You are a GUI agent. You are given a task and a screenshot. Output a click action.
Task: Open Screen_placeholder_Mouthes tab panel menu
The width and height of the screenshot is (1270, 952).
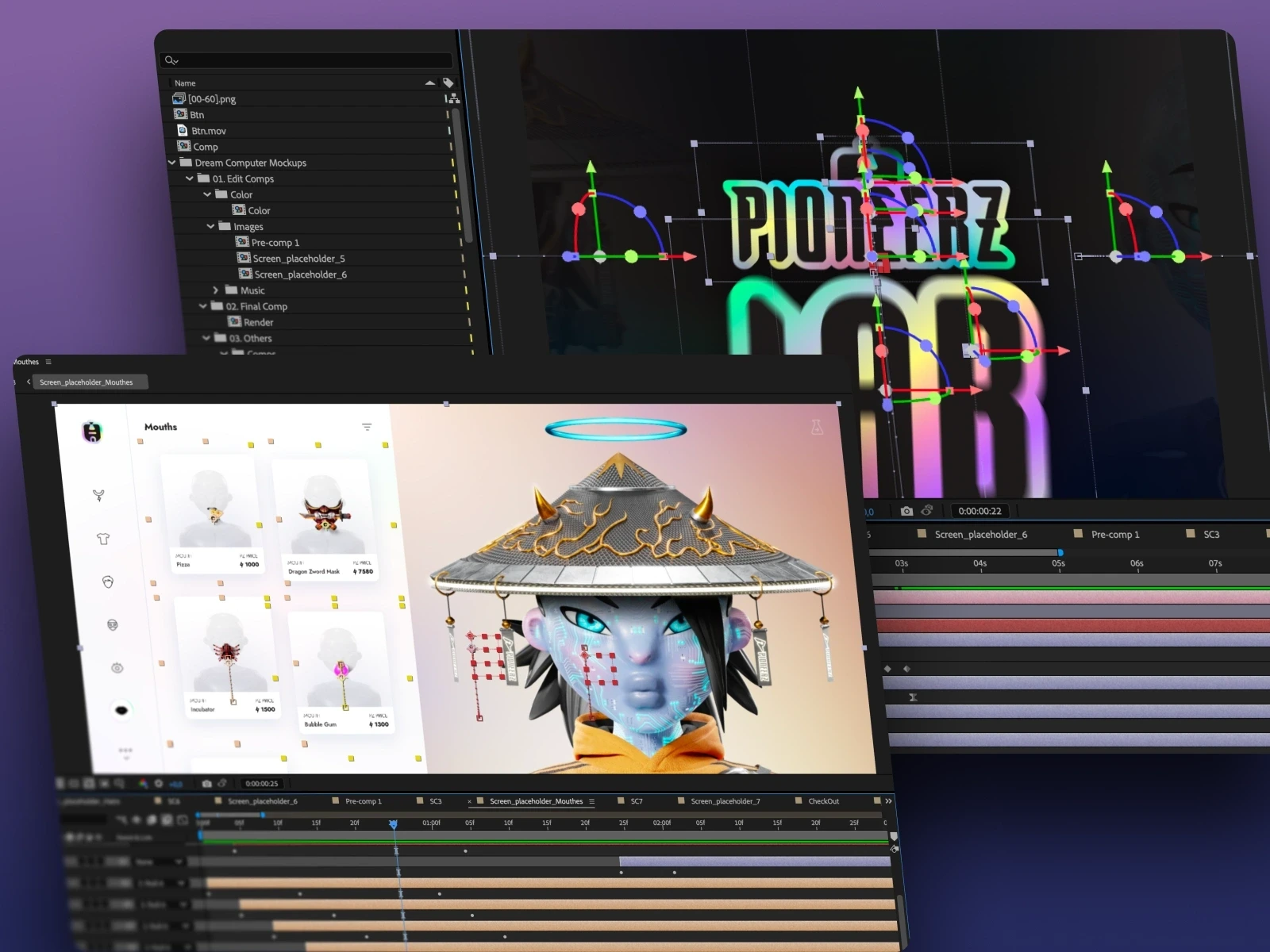(592, 801)
